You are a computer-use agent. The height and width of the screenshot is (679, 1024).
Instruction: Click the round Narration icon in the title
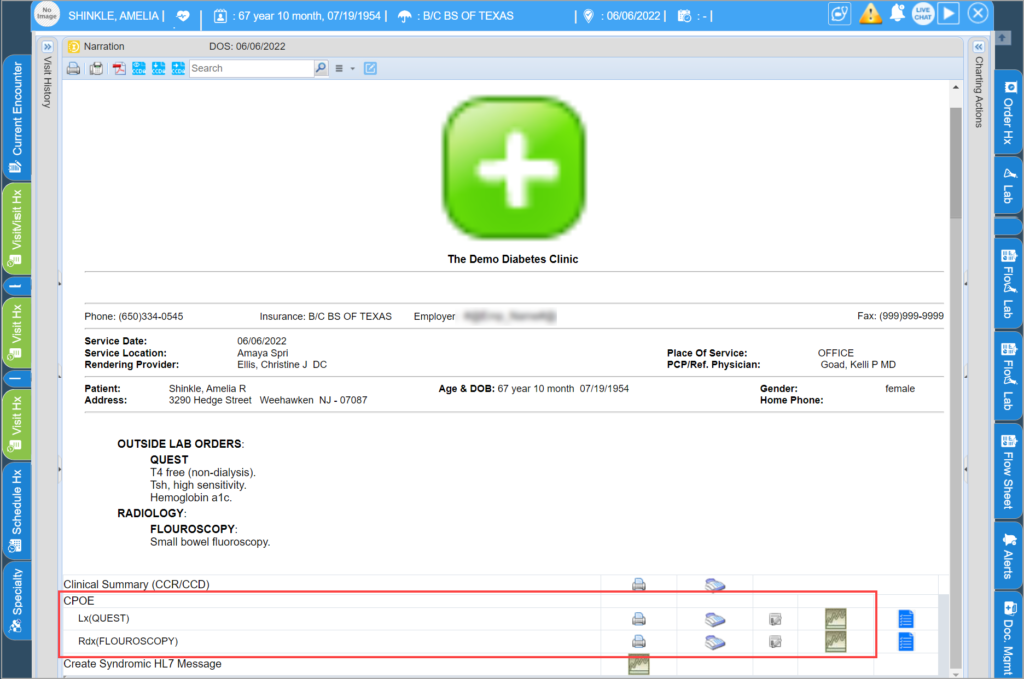coord(74,47)
